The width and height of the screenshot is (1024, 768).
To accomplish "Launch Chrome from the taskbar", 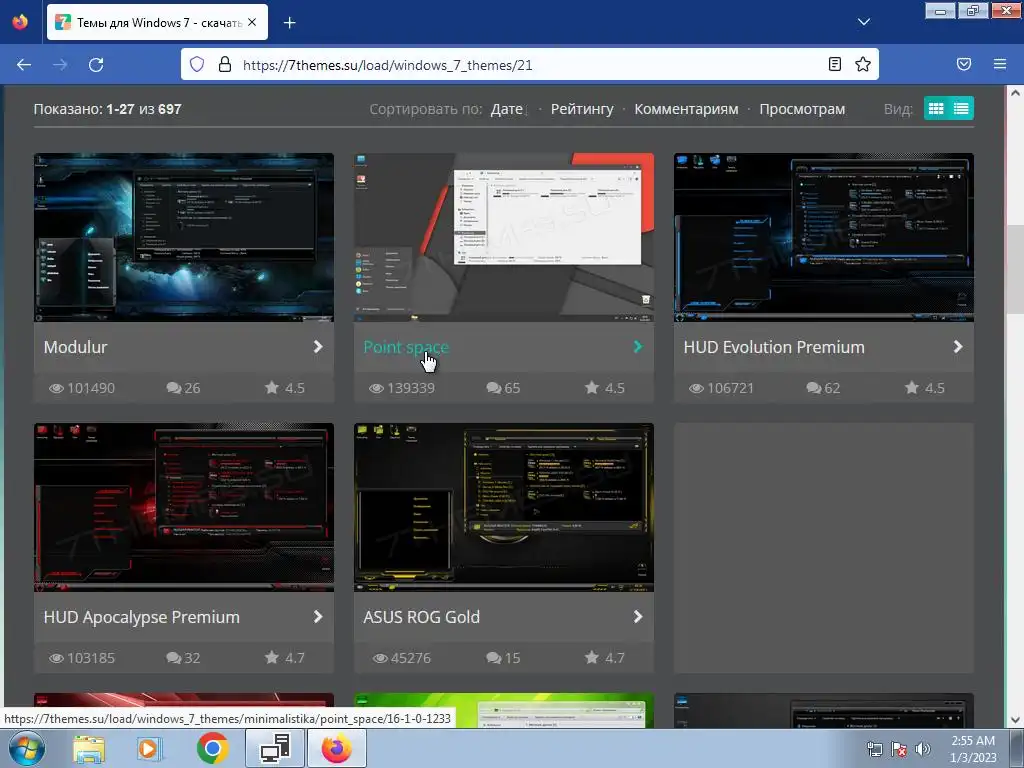I will click(212, 749).
